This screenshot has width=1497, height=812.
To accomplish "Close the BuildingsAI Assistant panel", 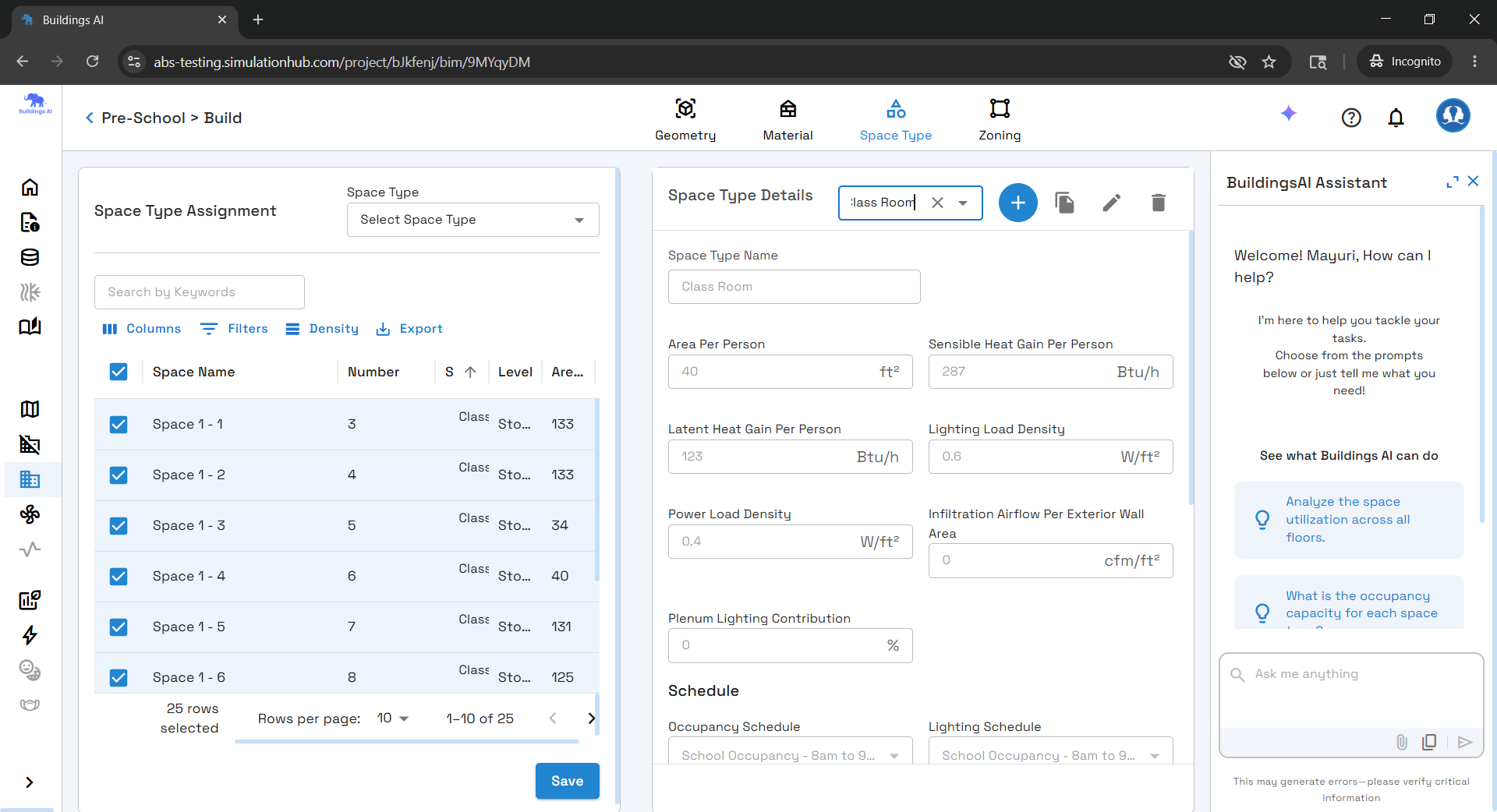I will click(x=1473, y=181).
